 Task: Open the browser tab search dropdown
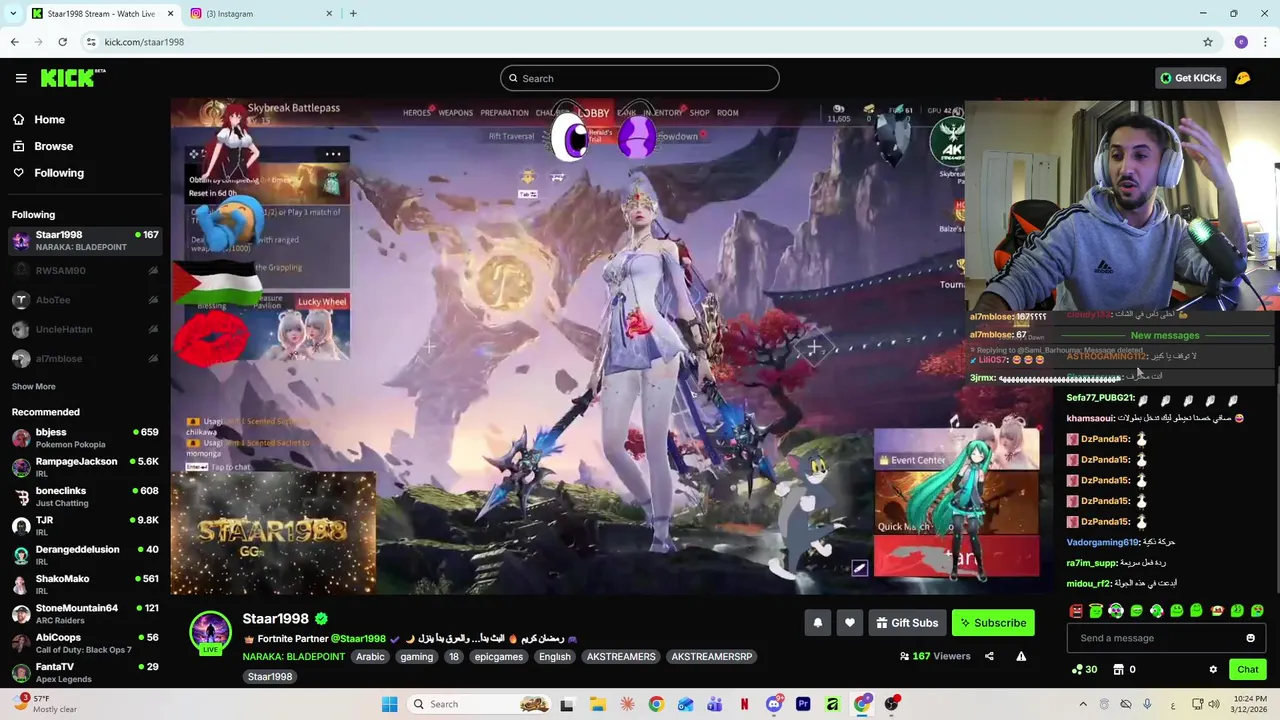coord(13,14)
